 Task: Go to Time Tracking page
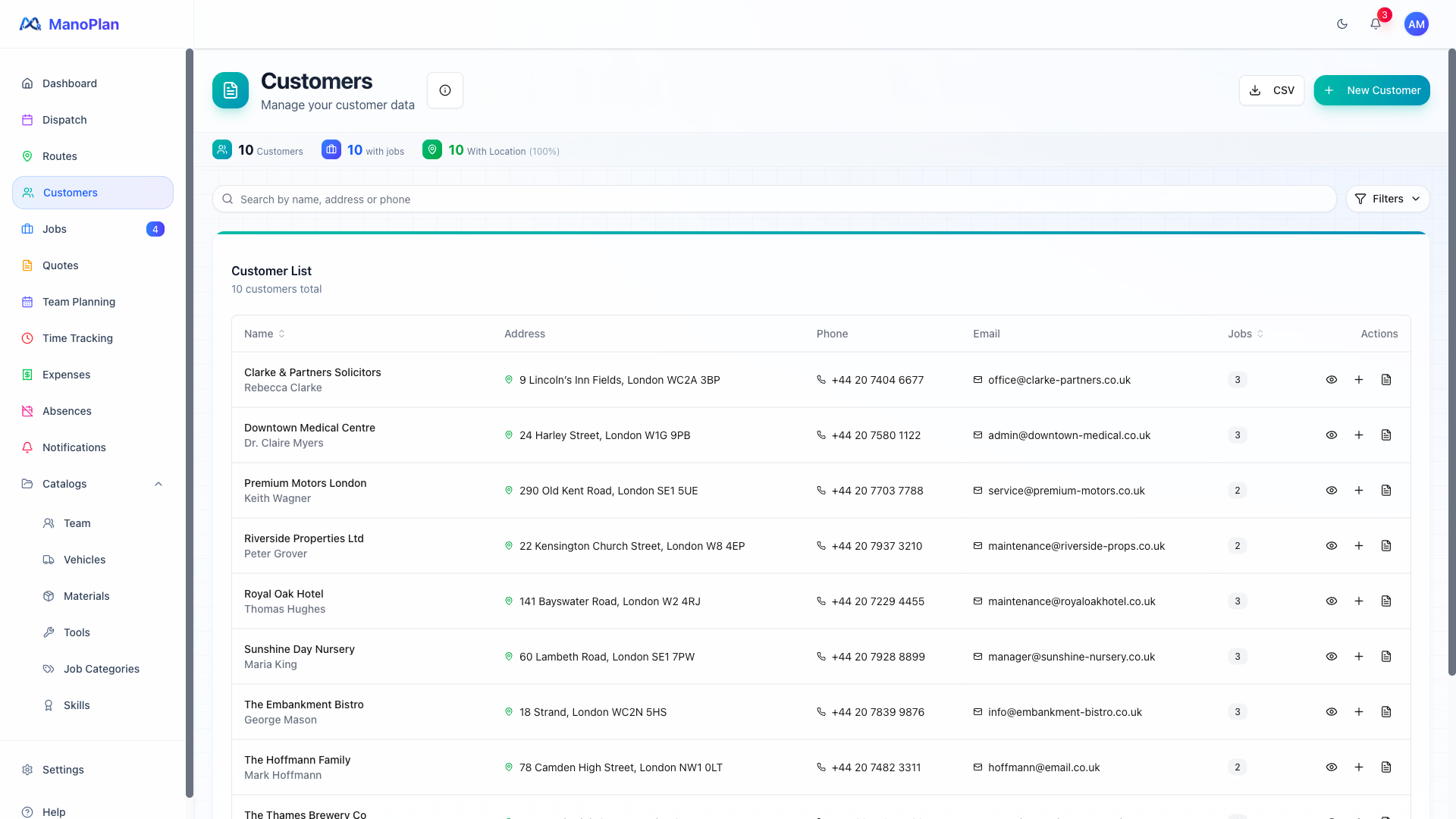point(77,338)
